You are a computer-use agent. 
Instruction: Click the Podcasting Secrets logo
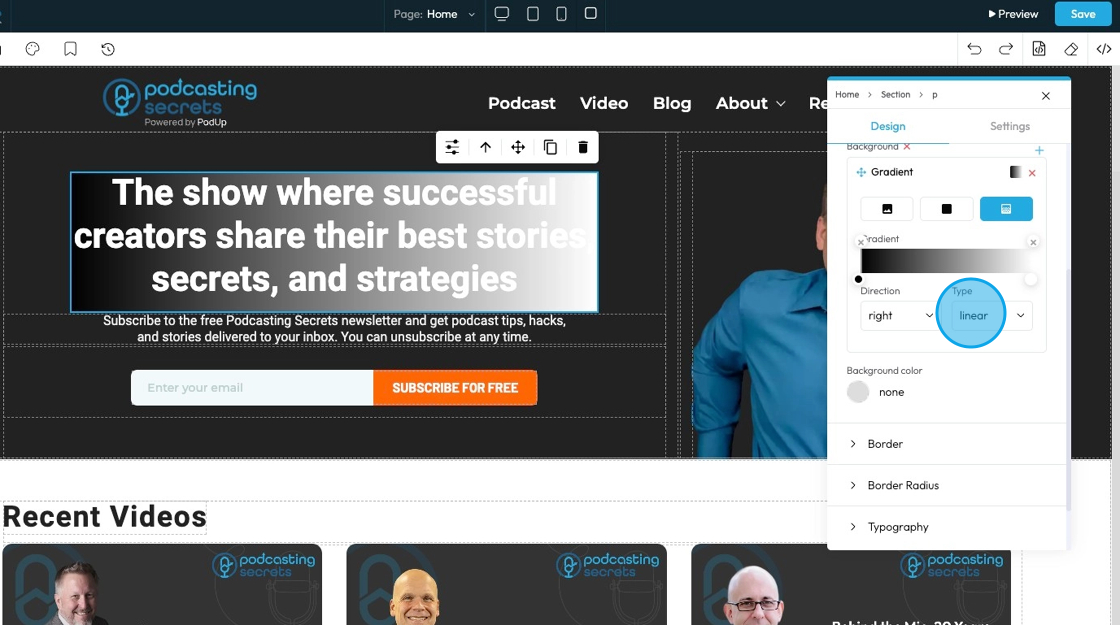coord(180,103)
